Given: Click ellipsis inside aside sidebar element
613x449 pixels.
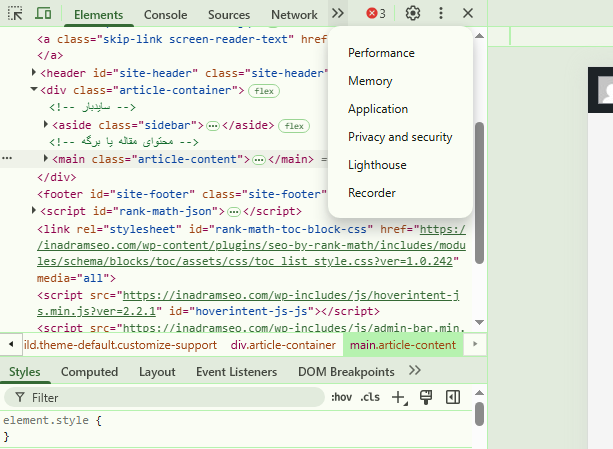Looking at the screenshot, I should 213,126.
